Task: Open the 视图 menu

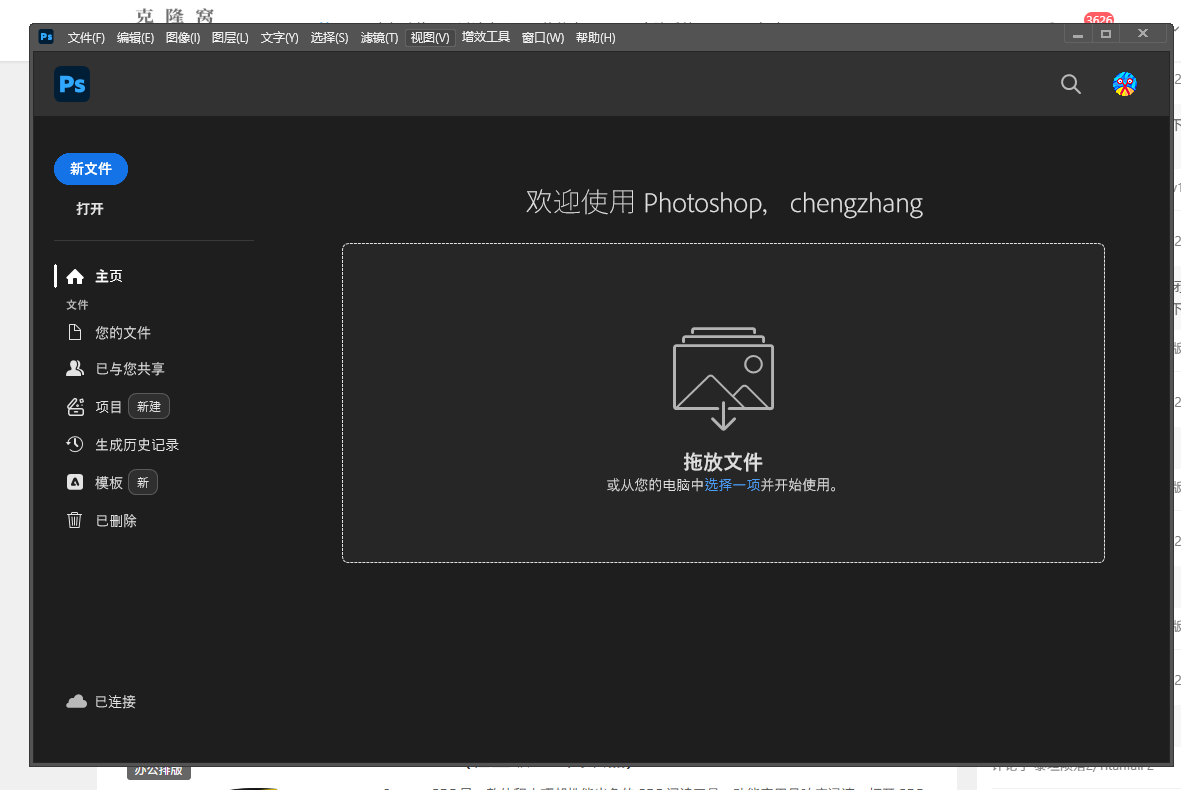Action: (x=429, y=37)
